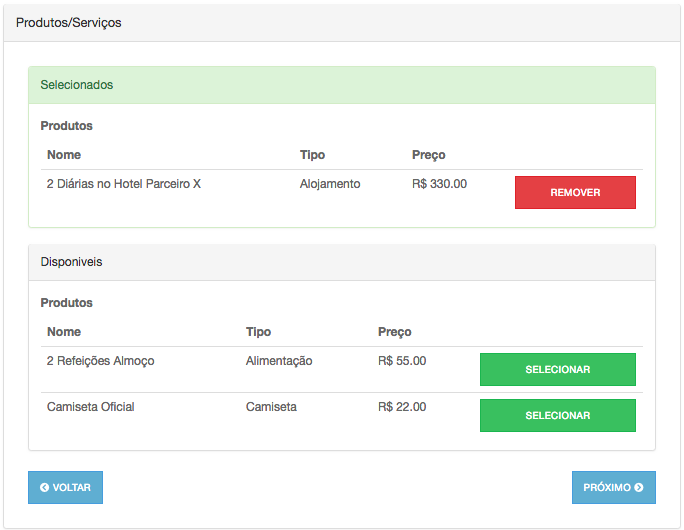The height and width of the screenshot is (530, 684).
Task: Click the Preço column header in Disponíveis table
Action: [394, 332]
